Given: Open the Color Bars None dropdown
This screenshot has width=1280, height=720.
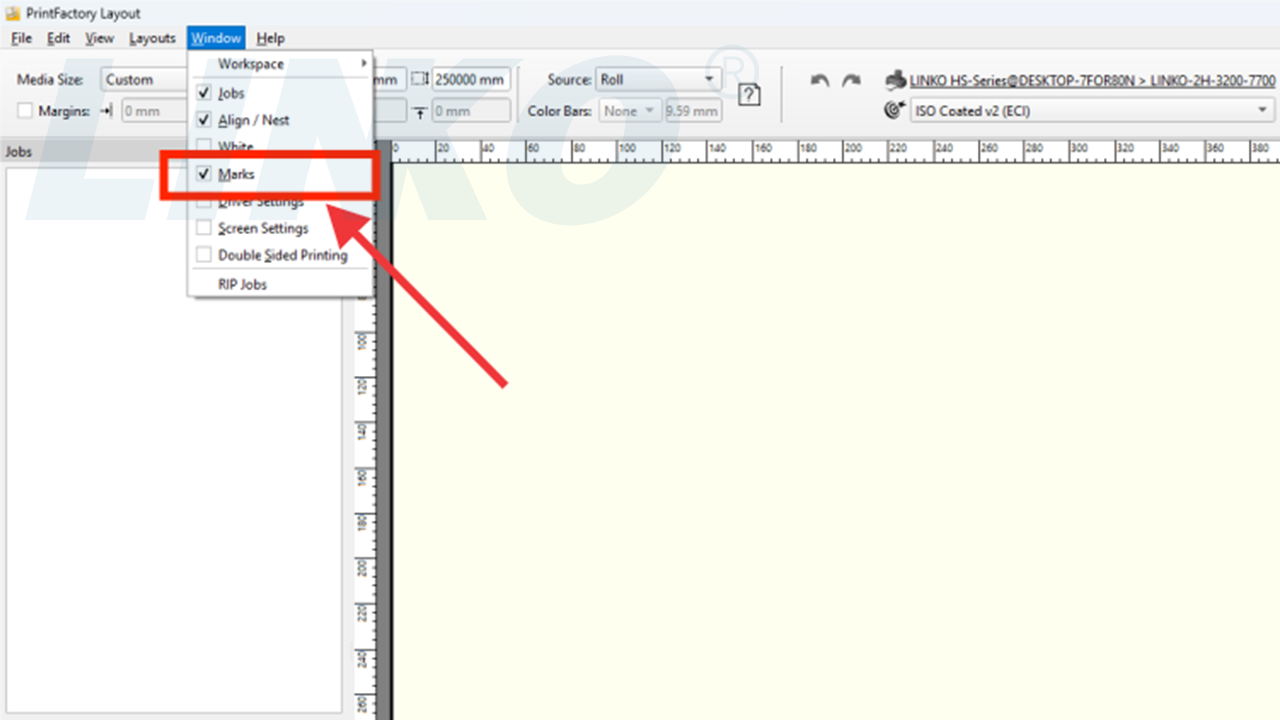Looking at the screenshot, I should (x=630, y=111).
